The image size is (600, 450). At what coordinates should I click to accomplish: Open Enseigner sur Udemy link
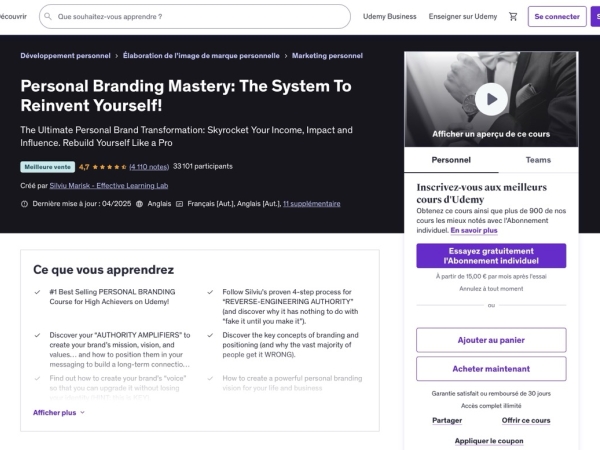click(x=463, y=16)
